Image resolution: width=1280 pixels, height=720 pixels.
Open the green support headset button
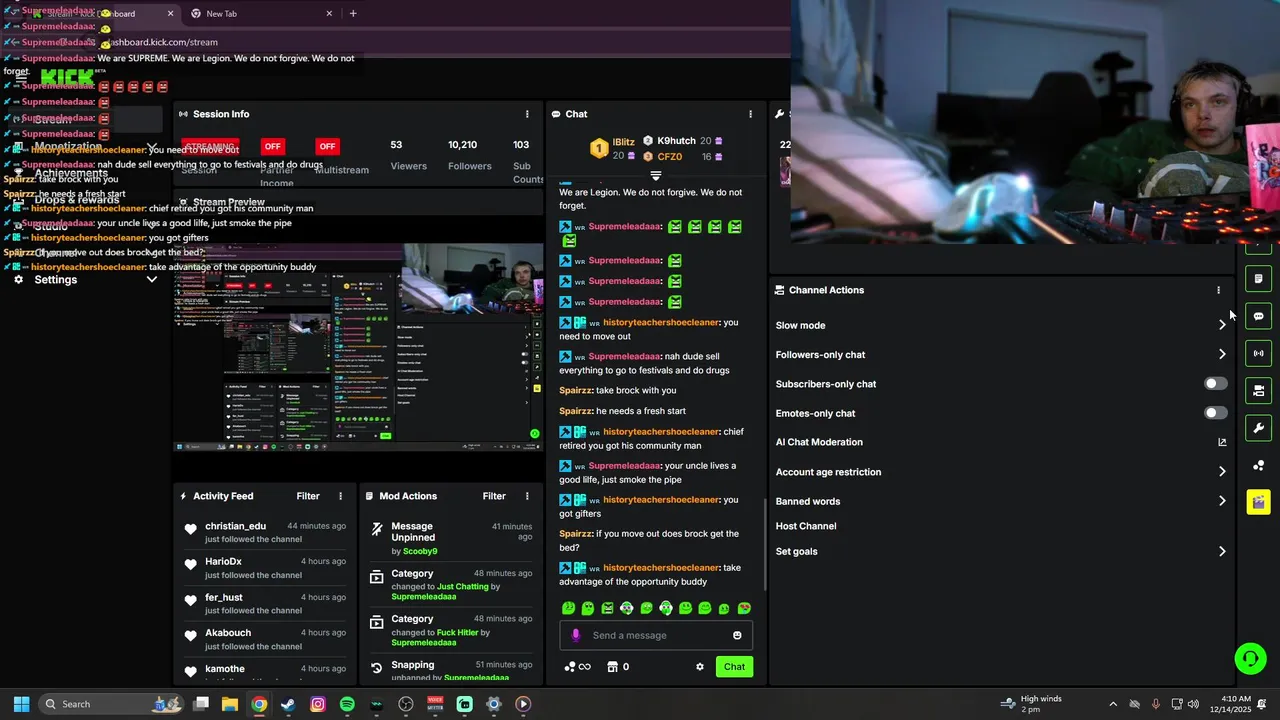[x=1250, y=657]
